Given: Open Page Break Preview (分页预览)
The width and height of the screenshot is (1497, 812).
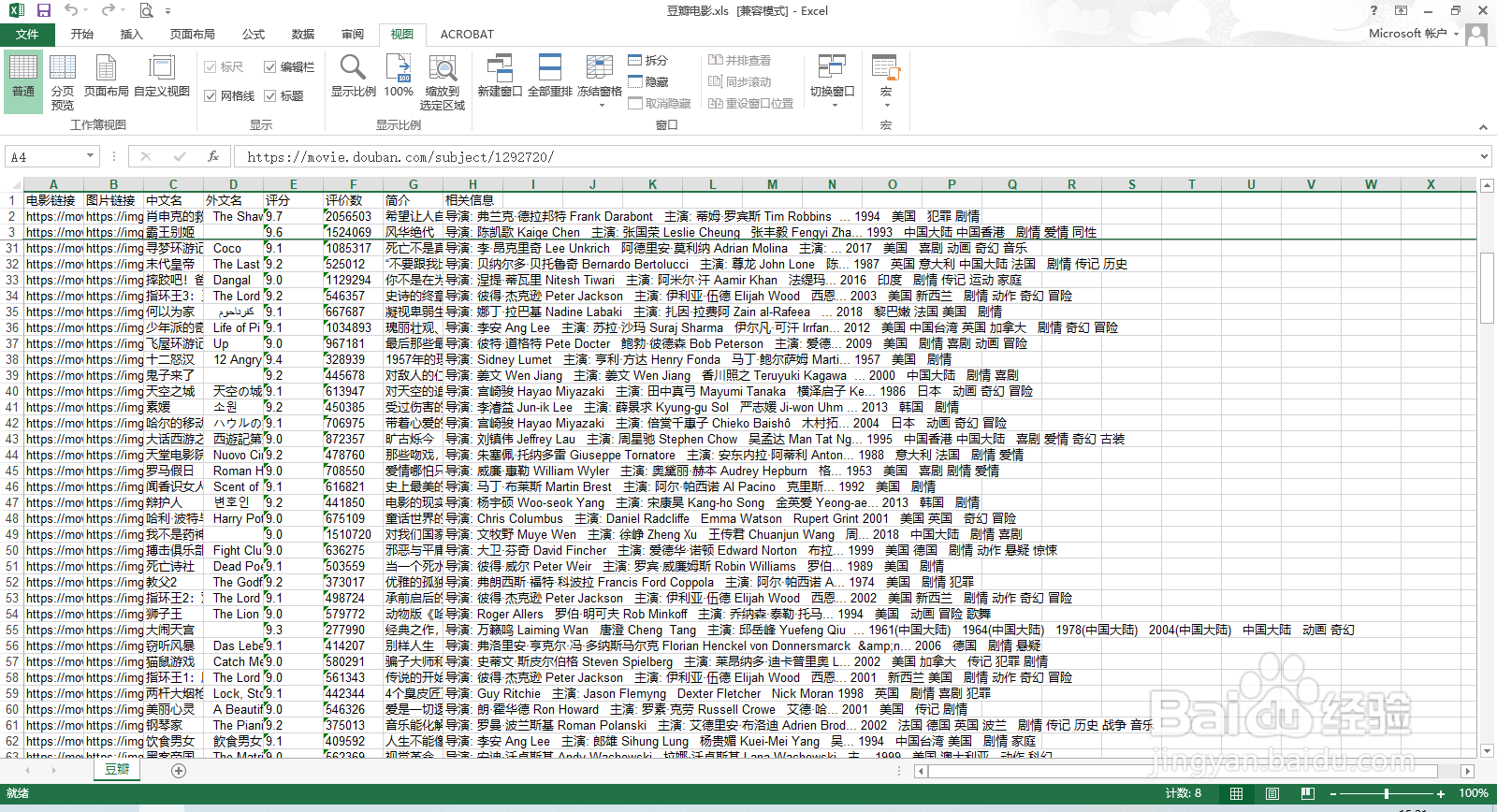Looking at the screenshot, I should coord(63,81).
